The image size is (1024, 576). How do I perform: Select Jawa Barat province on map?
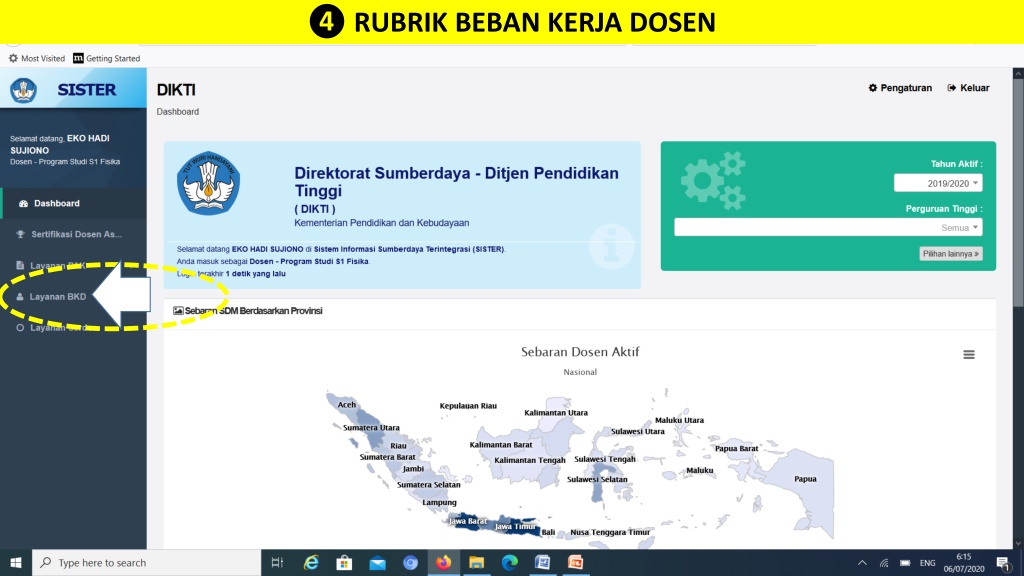pos(468,521)
